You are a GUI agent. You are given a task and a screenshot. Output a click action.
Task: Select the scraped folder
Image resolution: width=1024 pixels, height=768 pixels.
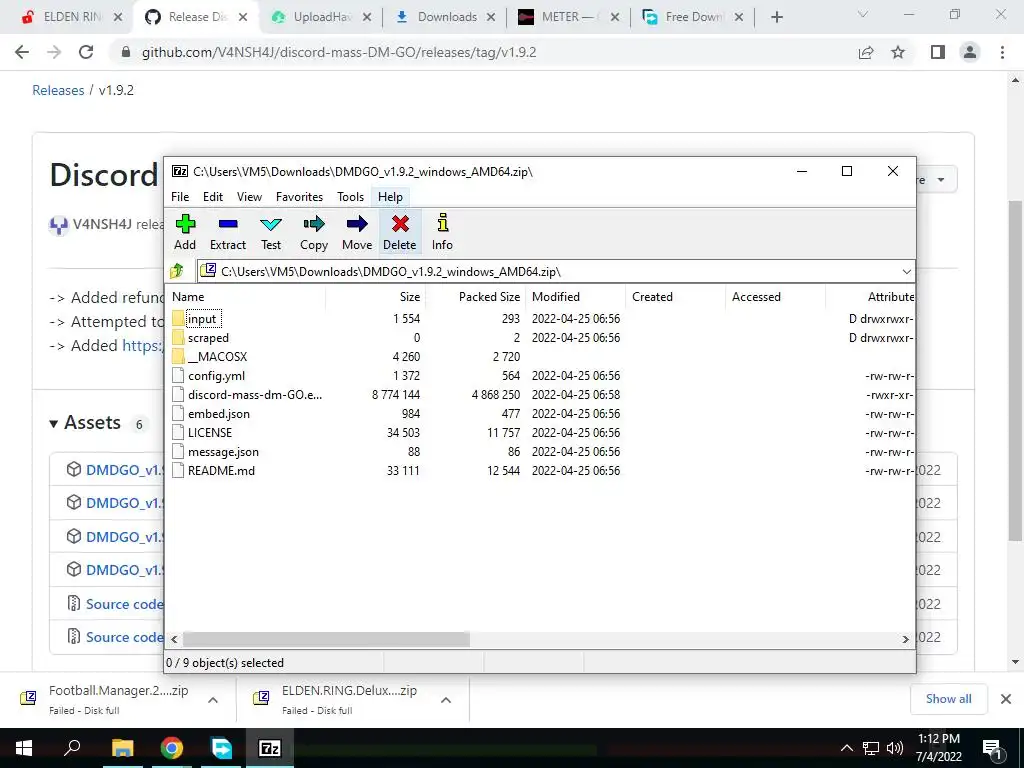pyautogui.click(x=208, y=338)
